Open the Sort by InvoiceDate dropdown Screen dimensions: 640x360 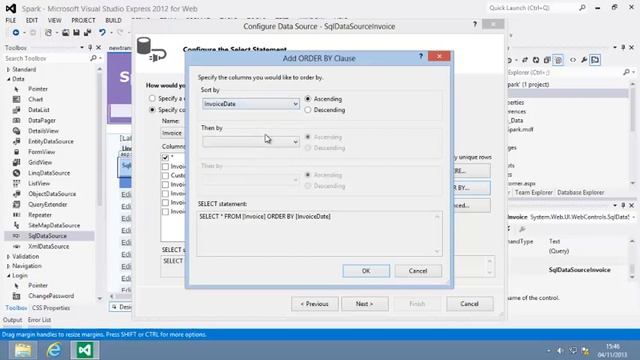pyautogui.click(x=251, y=104)
